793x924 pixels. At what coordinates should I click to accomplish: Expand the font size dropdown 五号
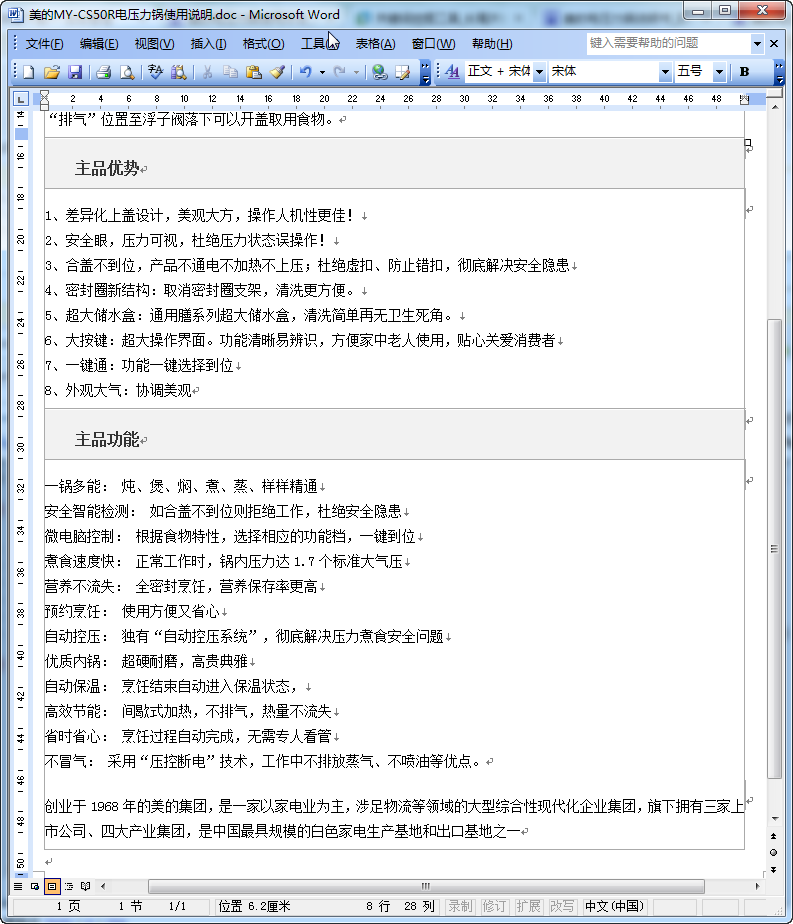[719, 72]
